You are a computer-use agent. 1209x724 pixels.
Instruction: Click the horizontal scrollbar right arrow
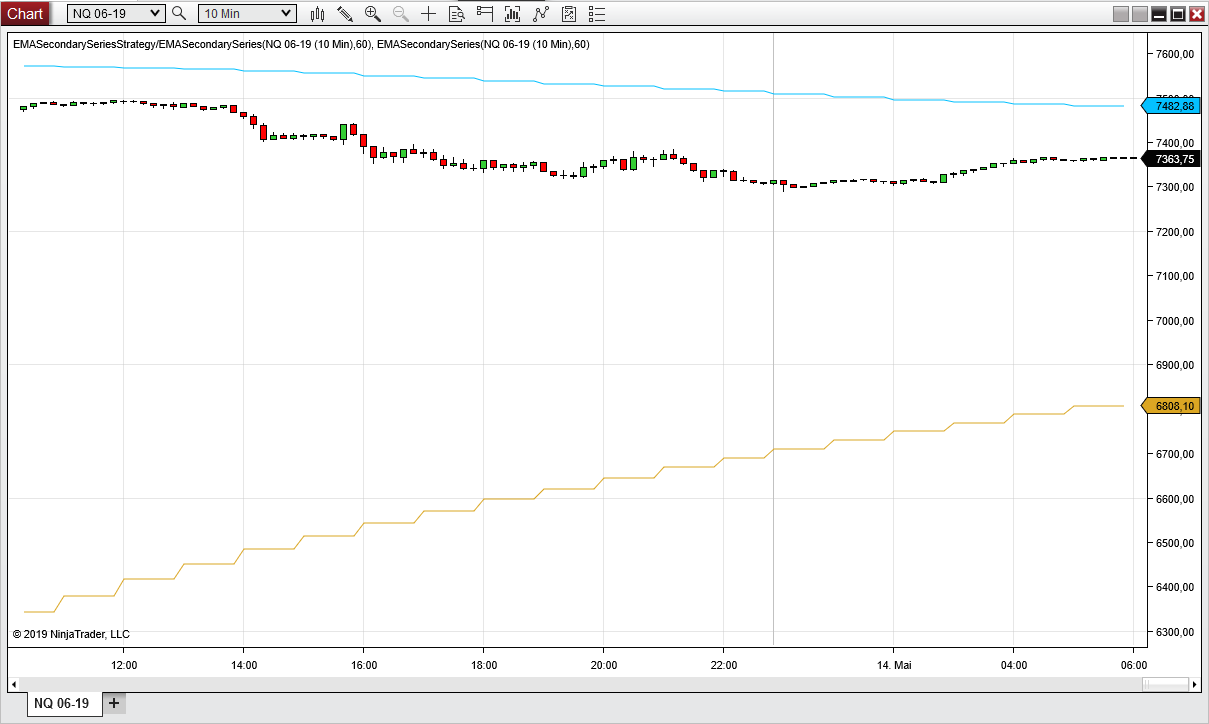(x=1194, y=684)
